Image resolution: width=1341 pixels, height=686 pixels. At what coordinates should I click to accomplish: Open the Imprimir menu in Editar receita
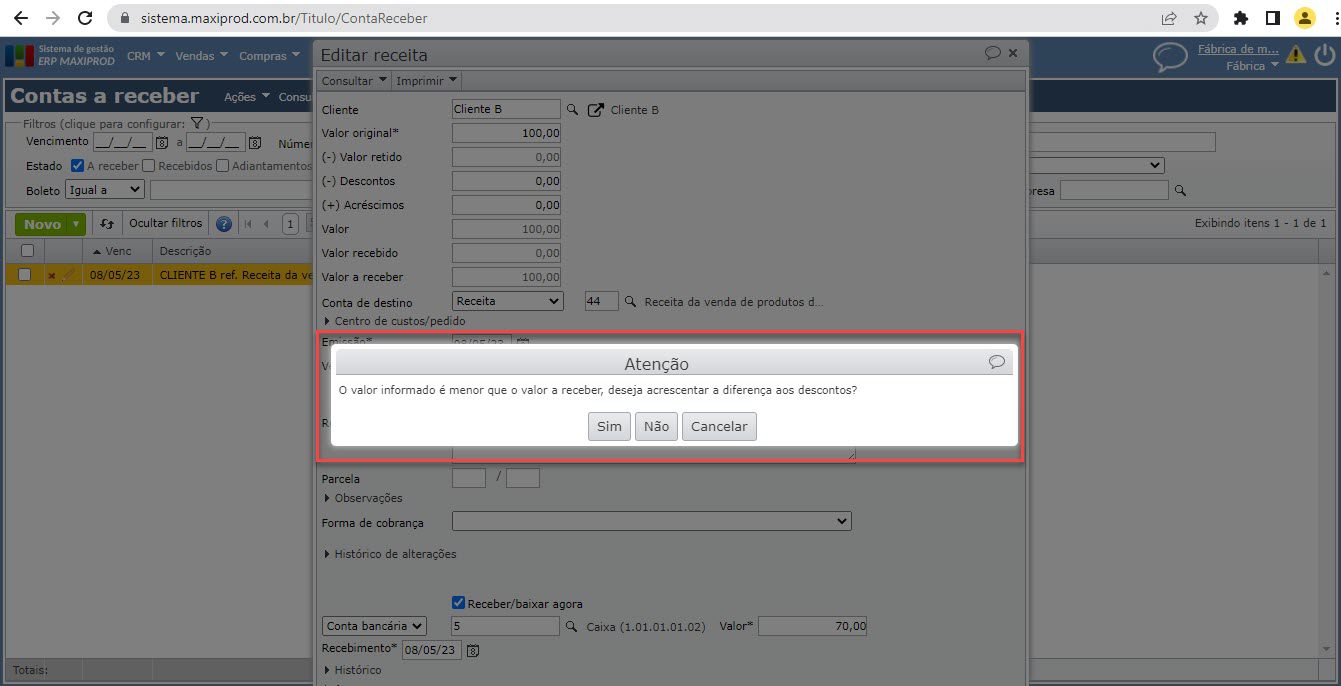(x=427, y=81)
